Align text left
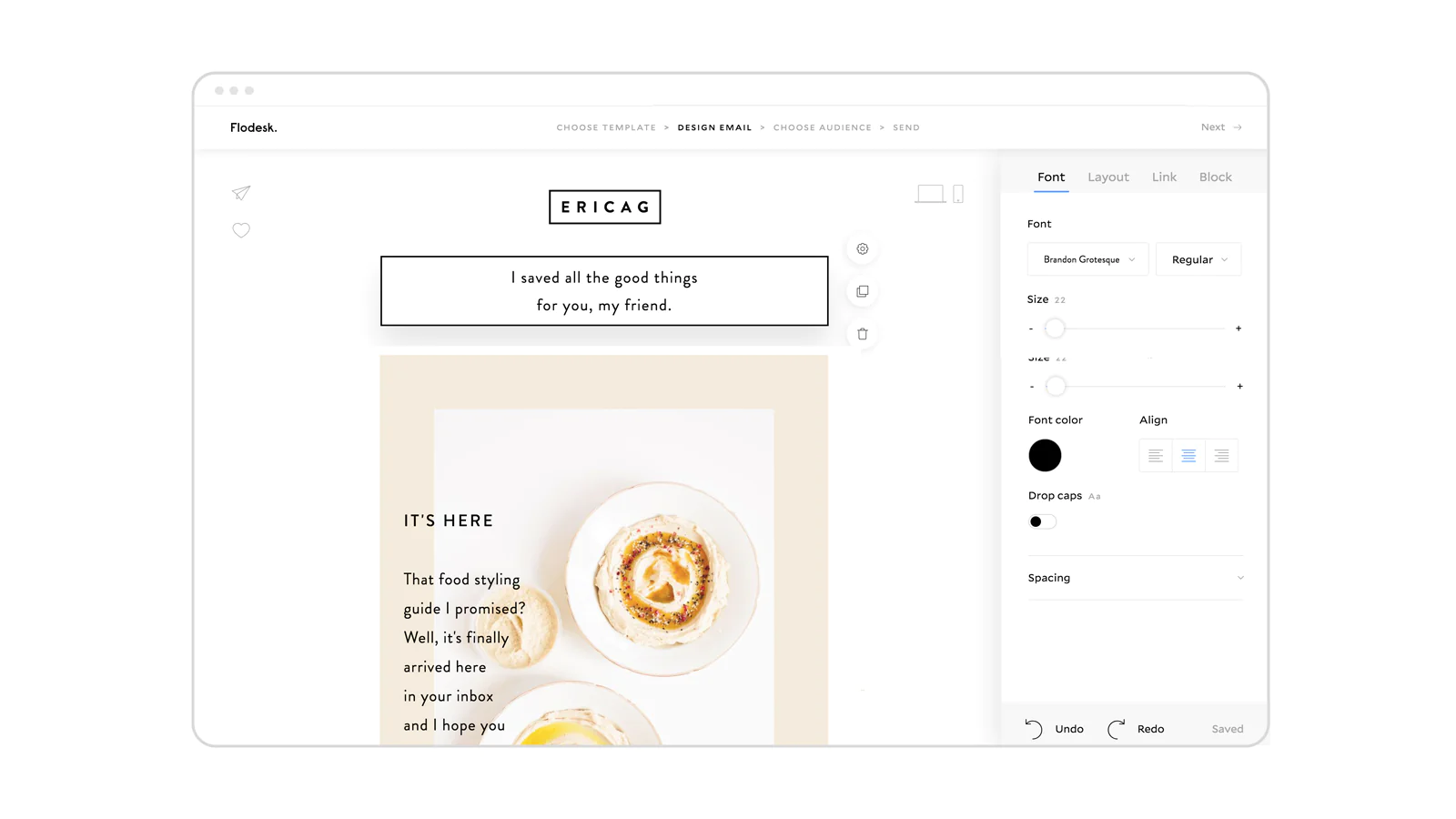The width and height of the screenshot is (1456, 819). (1156, 455)
